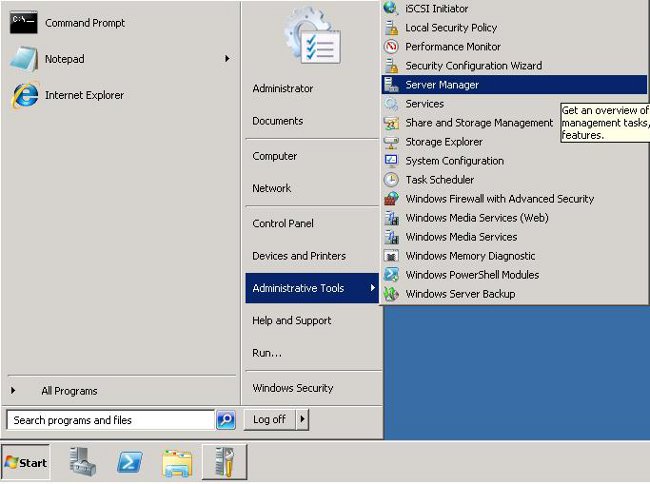This screenshot has width=650, height=484.
Task: Click the Task Scheduler clock icon
Action: [x=391, y=180]
